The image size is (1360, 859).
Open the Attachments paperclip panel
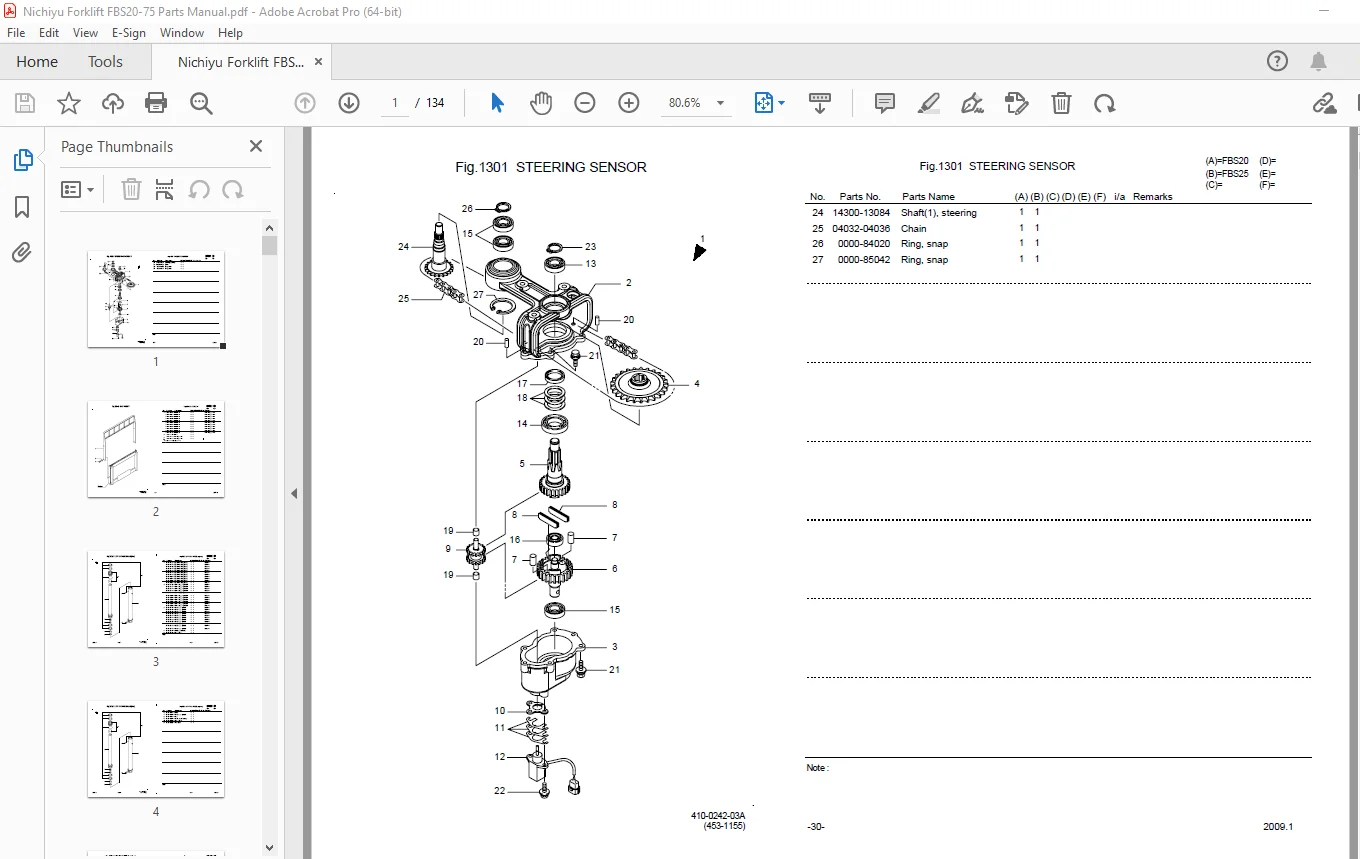tap(22, 253)
